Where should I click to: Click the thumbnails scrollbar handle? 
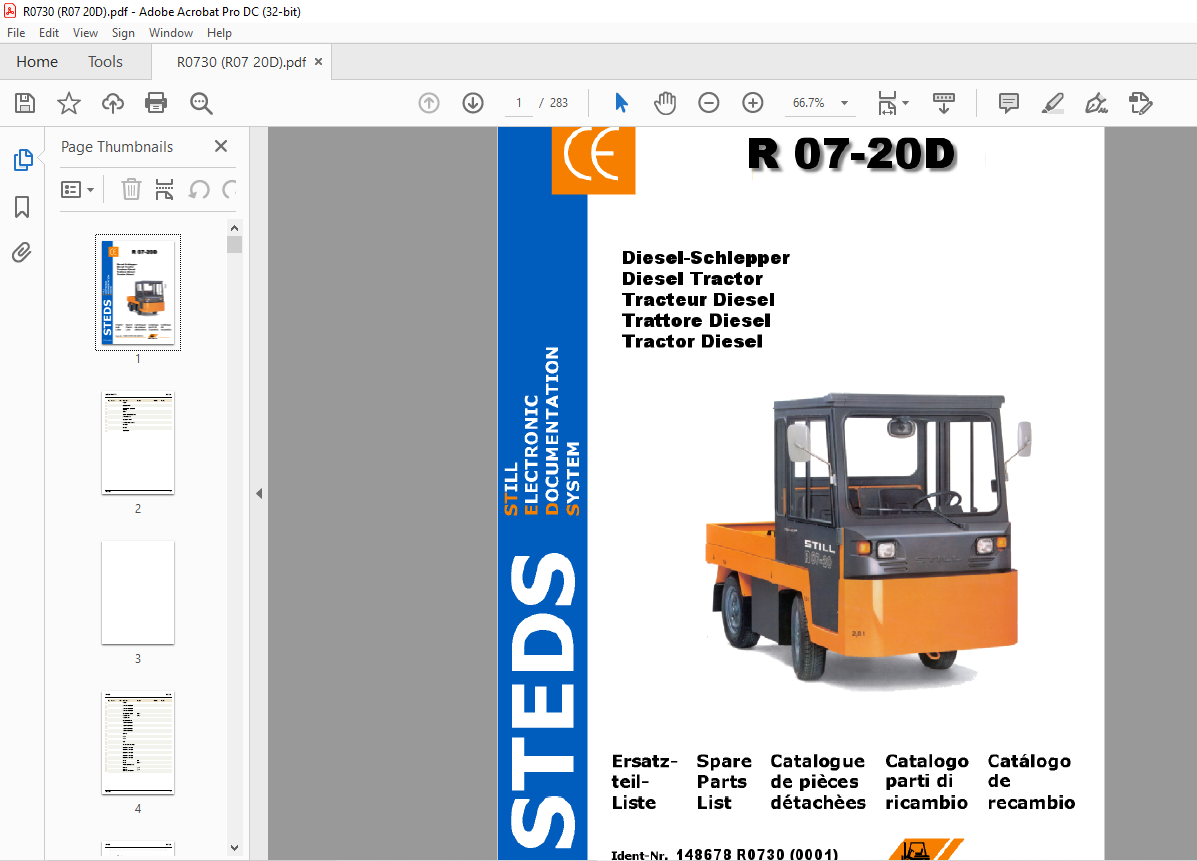click(x=234, y=245)
